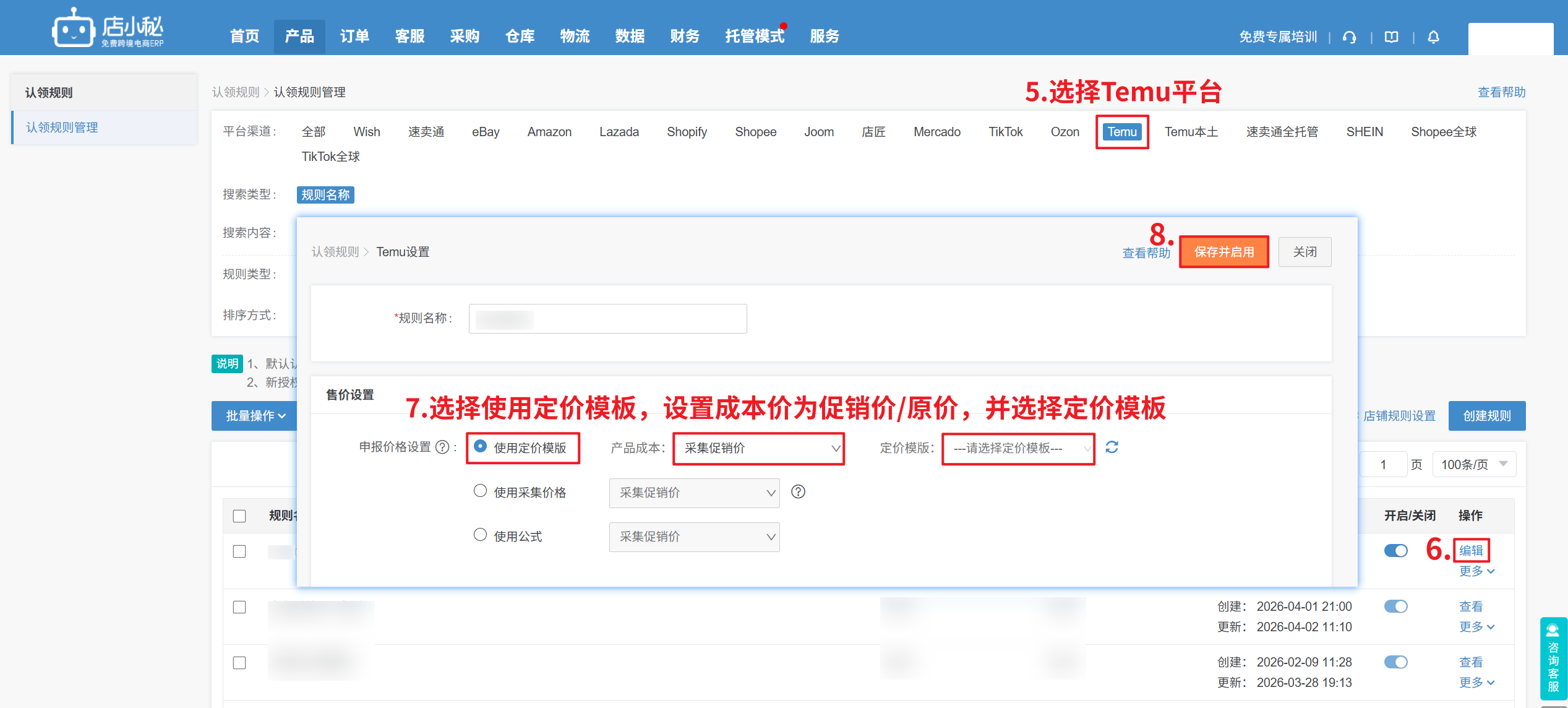Switch to the Temu本土 platform tab
This screenshot has height=708, width=1568.
click(1191, 132)
